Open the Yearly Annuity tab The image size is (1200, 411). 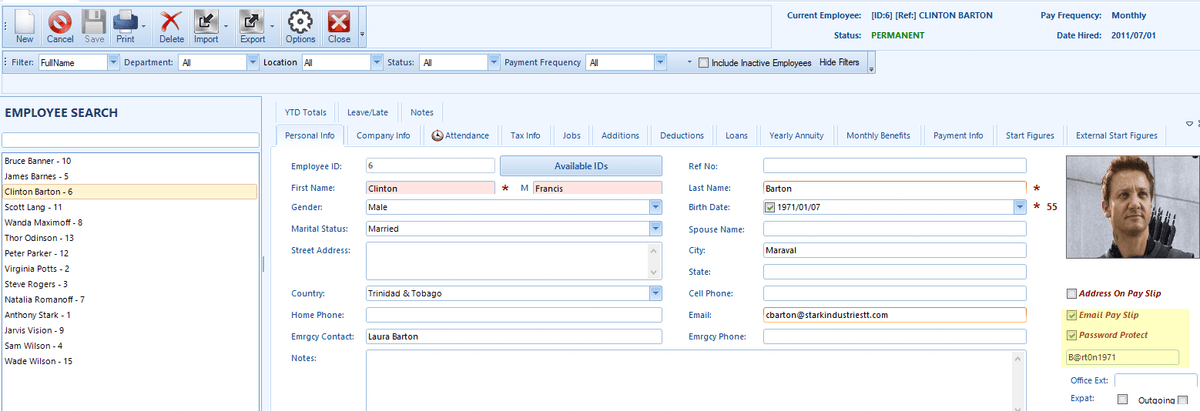point(796,136)
